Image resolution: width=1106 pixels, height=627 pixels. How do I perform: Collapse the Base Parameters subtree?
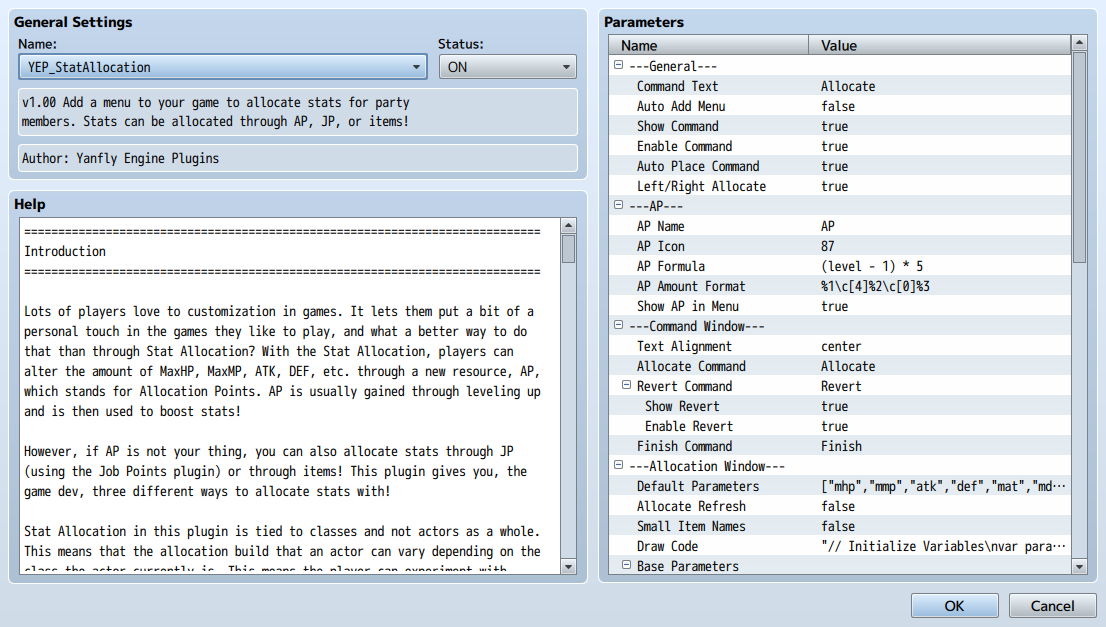(x=626, y=565)
